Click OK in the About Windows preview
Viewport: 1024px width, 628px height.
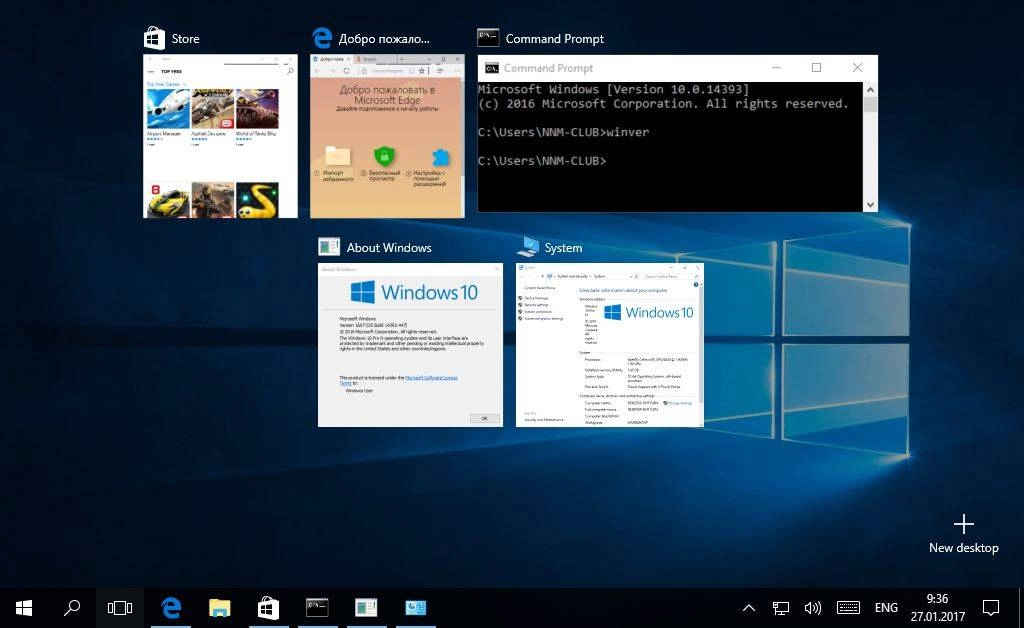(485, 418)
